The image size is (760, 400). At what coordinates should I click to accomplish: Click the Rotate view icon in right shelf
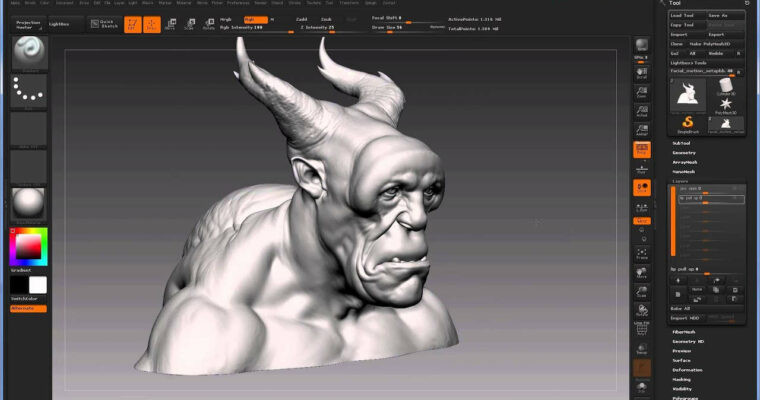coord(642,311)
